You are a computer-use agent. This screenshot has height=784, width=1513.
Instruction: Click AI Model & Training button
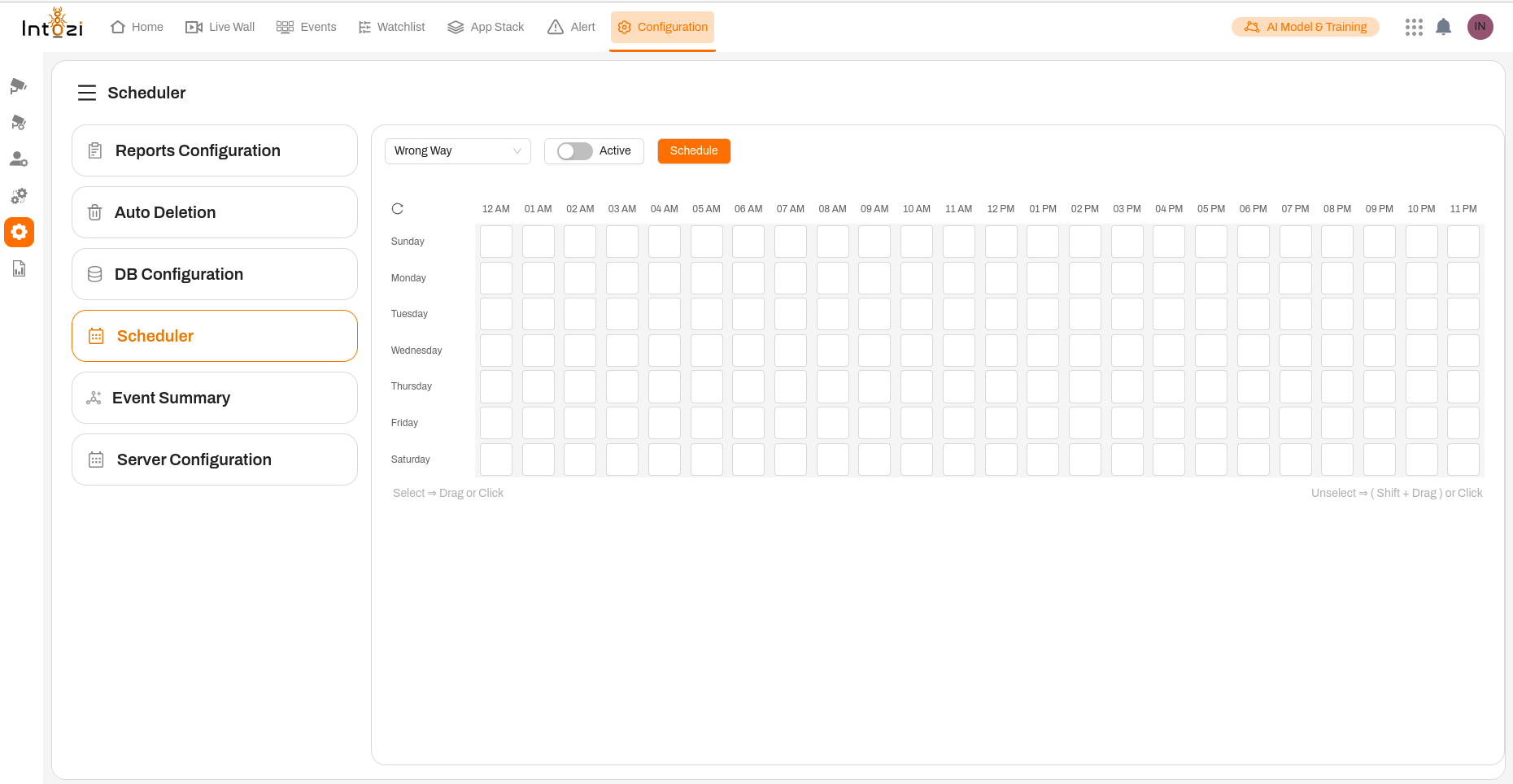tap(1305, 27)
